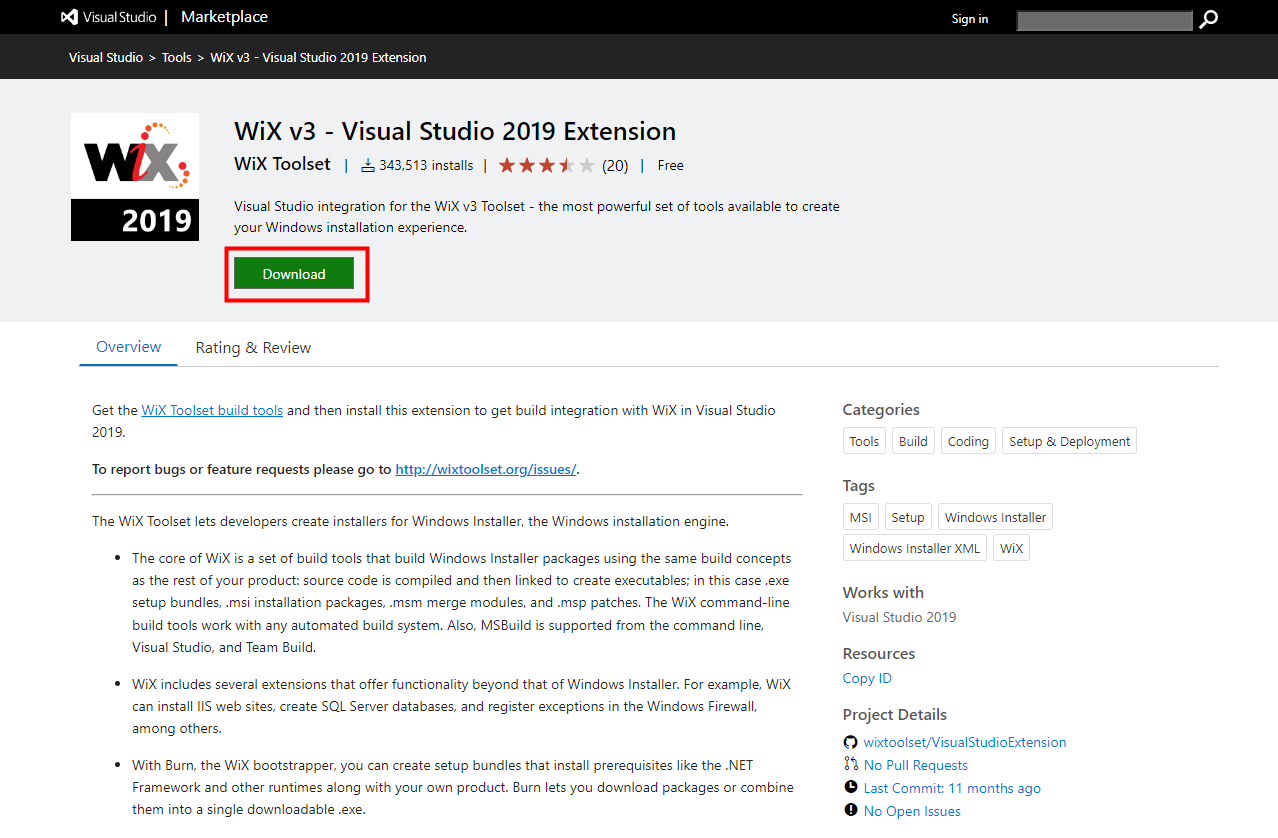Click the Windows Installer tag

point(996,517)
